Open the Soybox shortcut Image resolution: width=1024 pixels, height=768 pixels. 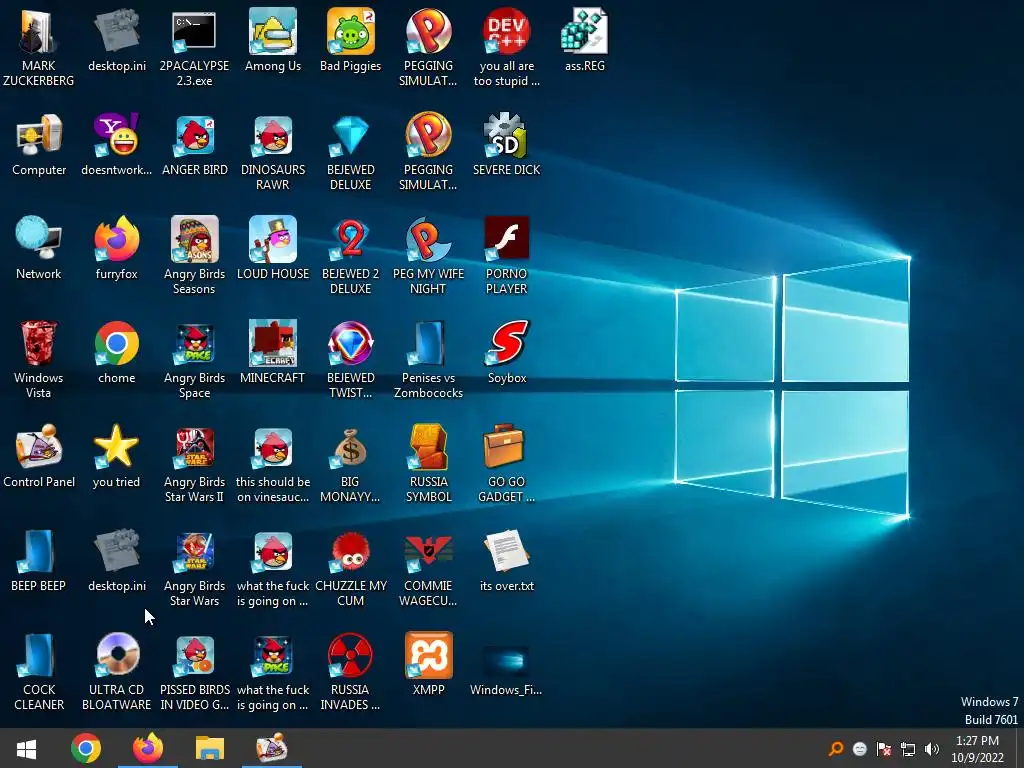507,352
